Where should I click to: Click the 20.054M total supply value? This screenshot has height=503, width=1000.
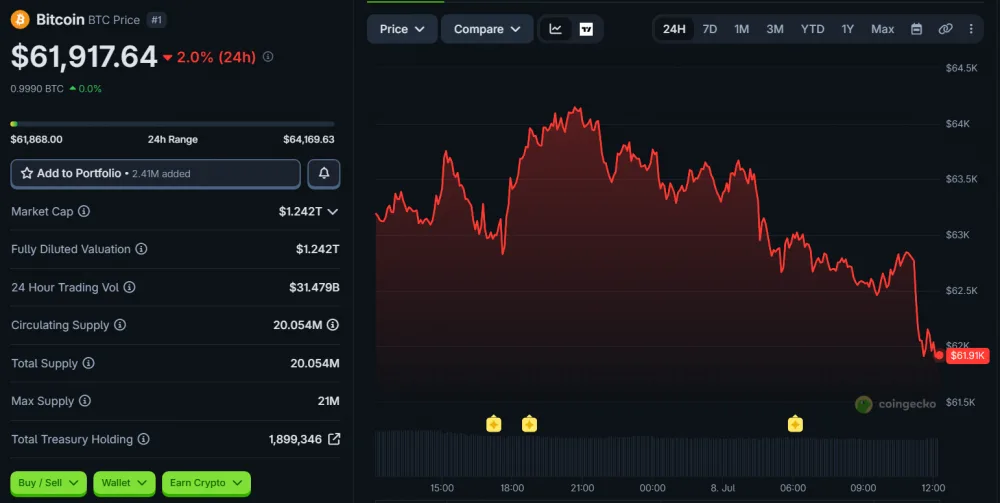click(315, 363)
